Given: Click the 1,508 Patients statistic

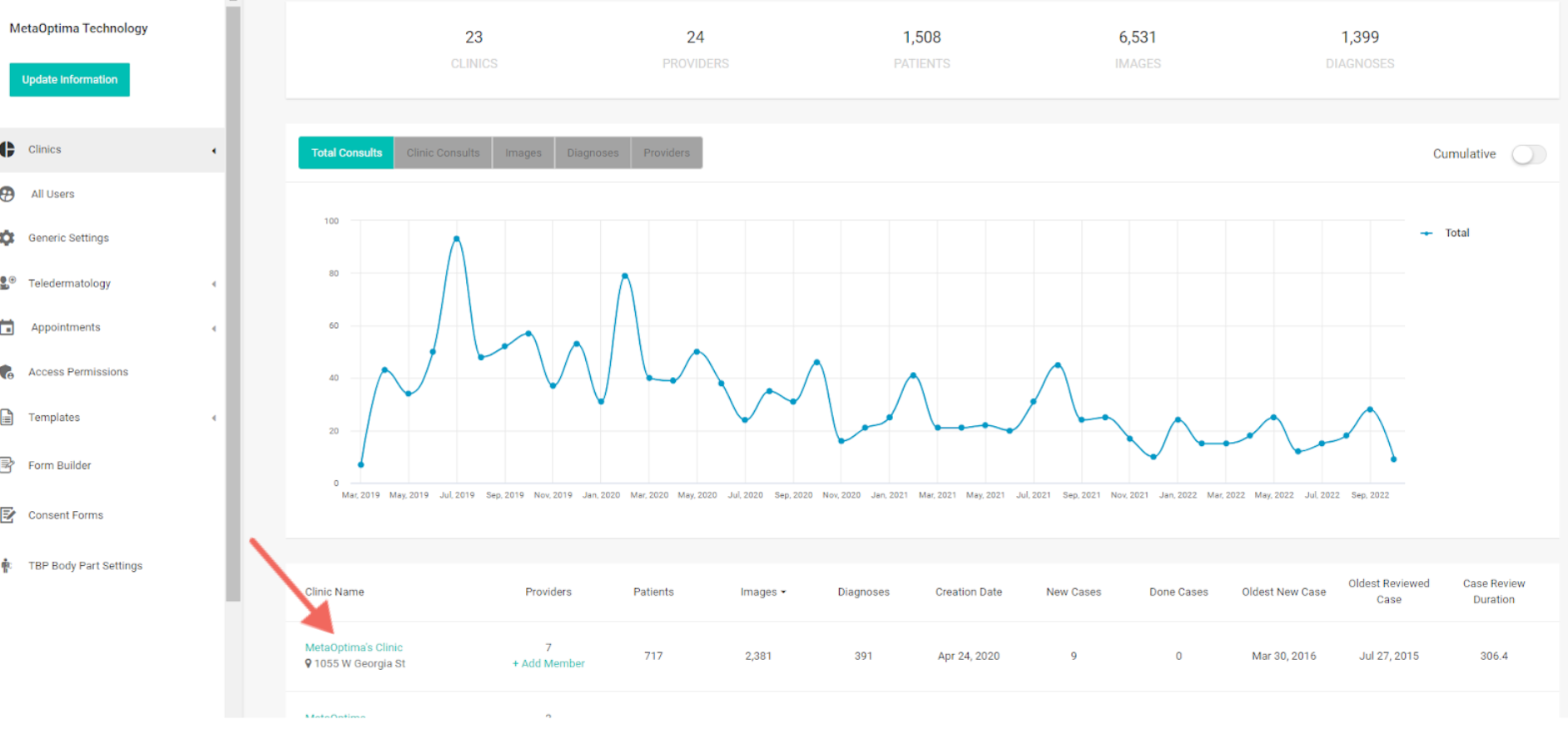Looking at the screenshot, I should (922, 48).
